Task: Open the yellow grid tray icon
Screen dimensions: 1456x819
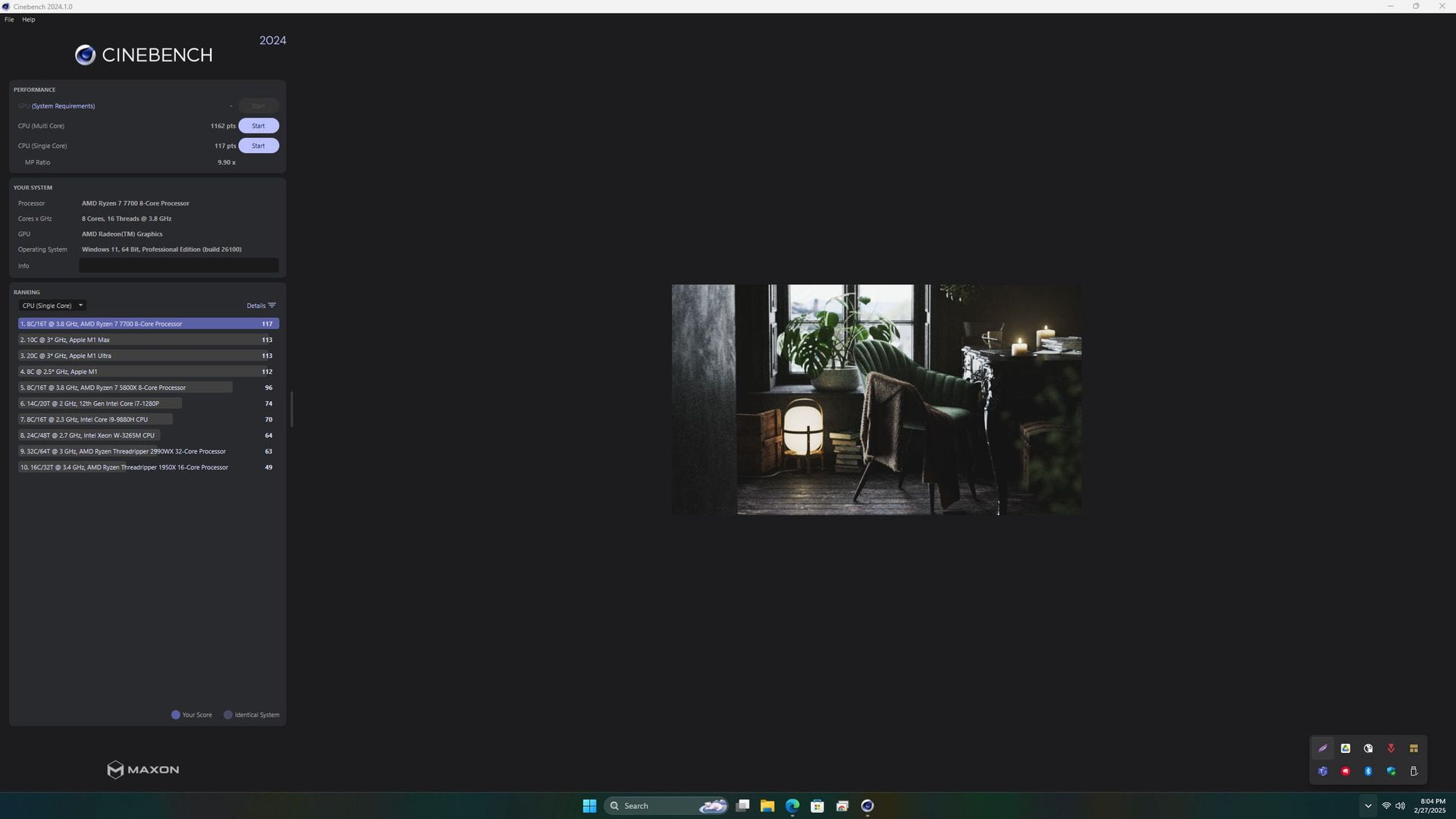Action: (1414, 748)
